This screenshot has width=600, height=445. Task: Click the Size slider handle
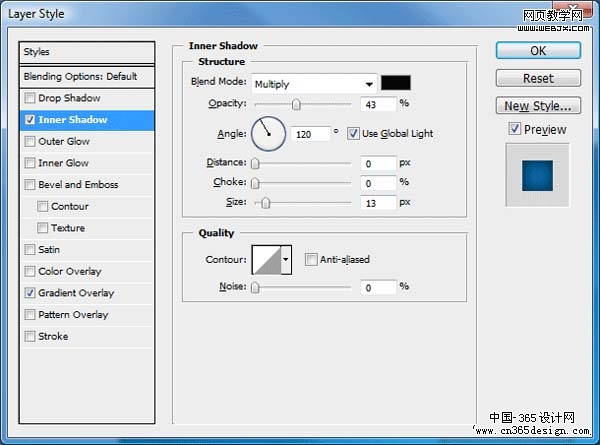[x=266, y=203]
